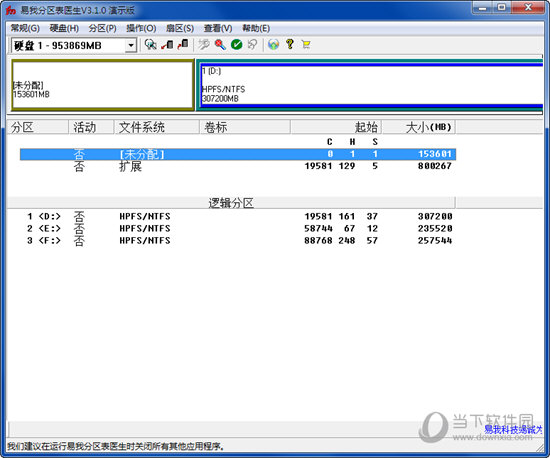Open the 分区(P) menu
This screenshot has width=550, height=458.
pyautogui.click(x=102, y=28)
